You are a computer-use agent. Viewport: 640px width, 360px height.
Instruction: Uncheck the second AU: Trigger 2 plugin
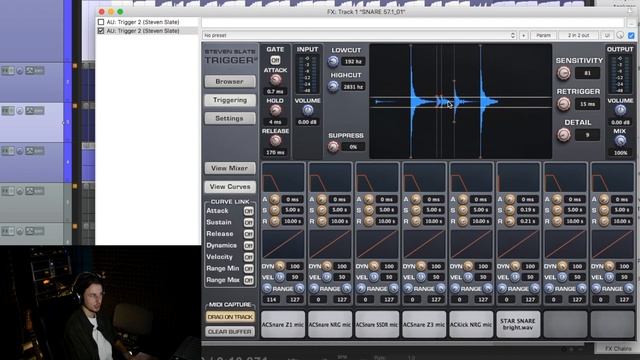click(101, 31)
